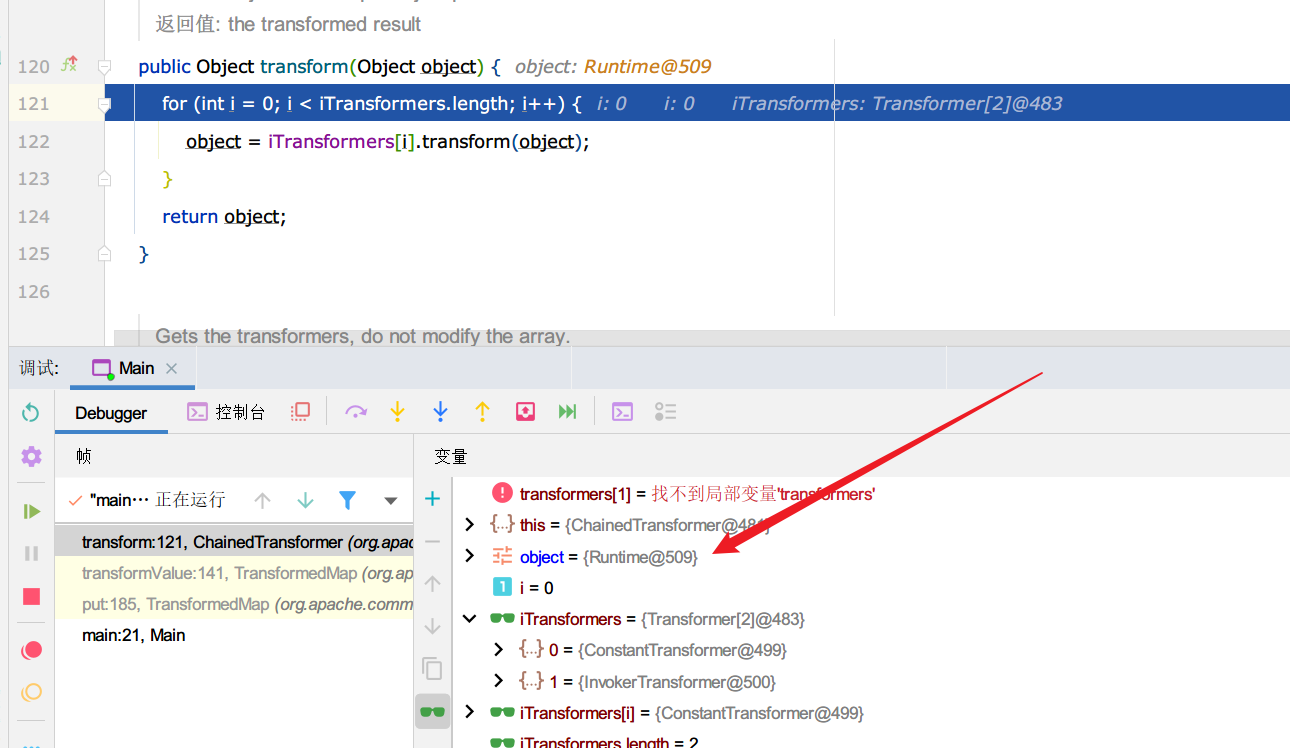This screenshot has height=748, width=1290.
Task: Click the blue Force Step Into arrow
Action: tap(440, 412)
